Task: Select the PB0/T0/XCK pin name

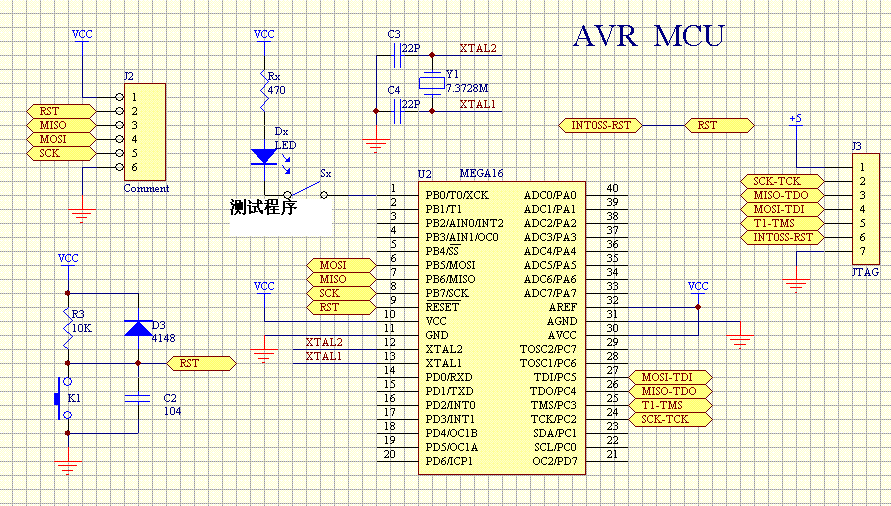Action: 456,195
